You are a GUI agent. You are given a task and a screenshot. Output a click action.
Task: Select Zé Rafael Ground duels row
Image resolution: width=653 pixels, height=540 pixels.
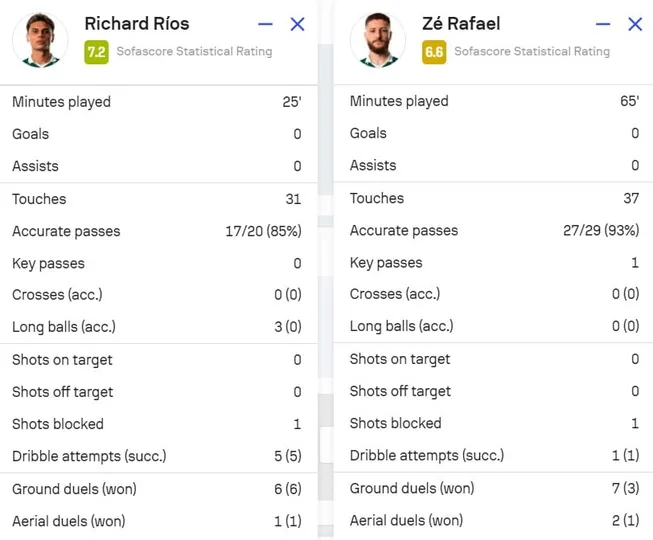coord(495,488)
